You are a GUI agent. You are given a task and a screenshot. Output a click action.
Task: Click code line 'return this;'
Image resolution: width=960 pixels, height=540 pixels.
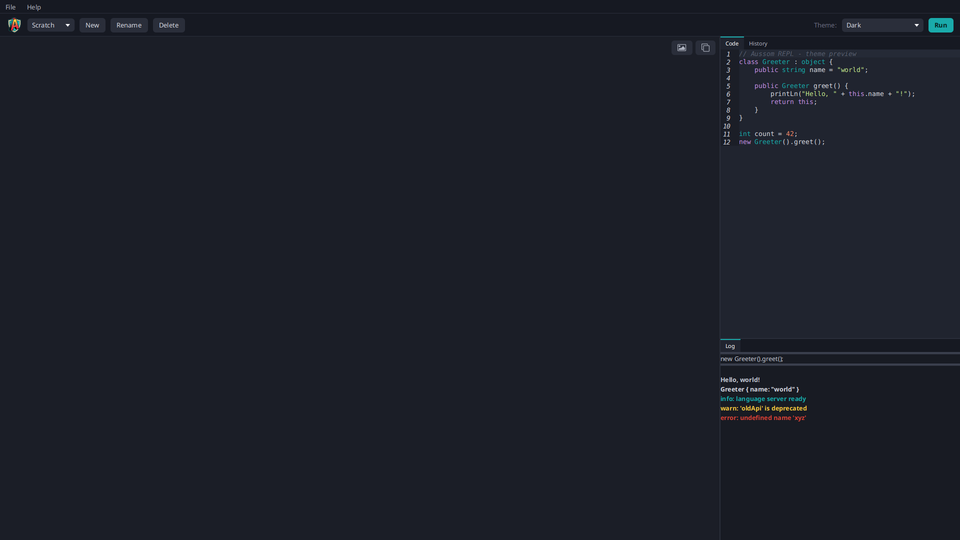tap(793, 102)
